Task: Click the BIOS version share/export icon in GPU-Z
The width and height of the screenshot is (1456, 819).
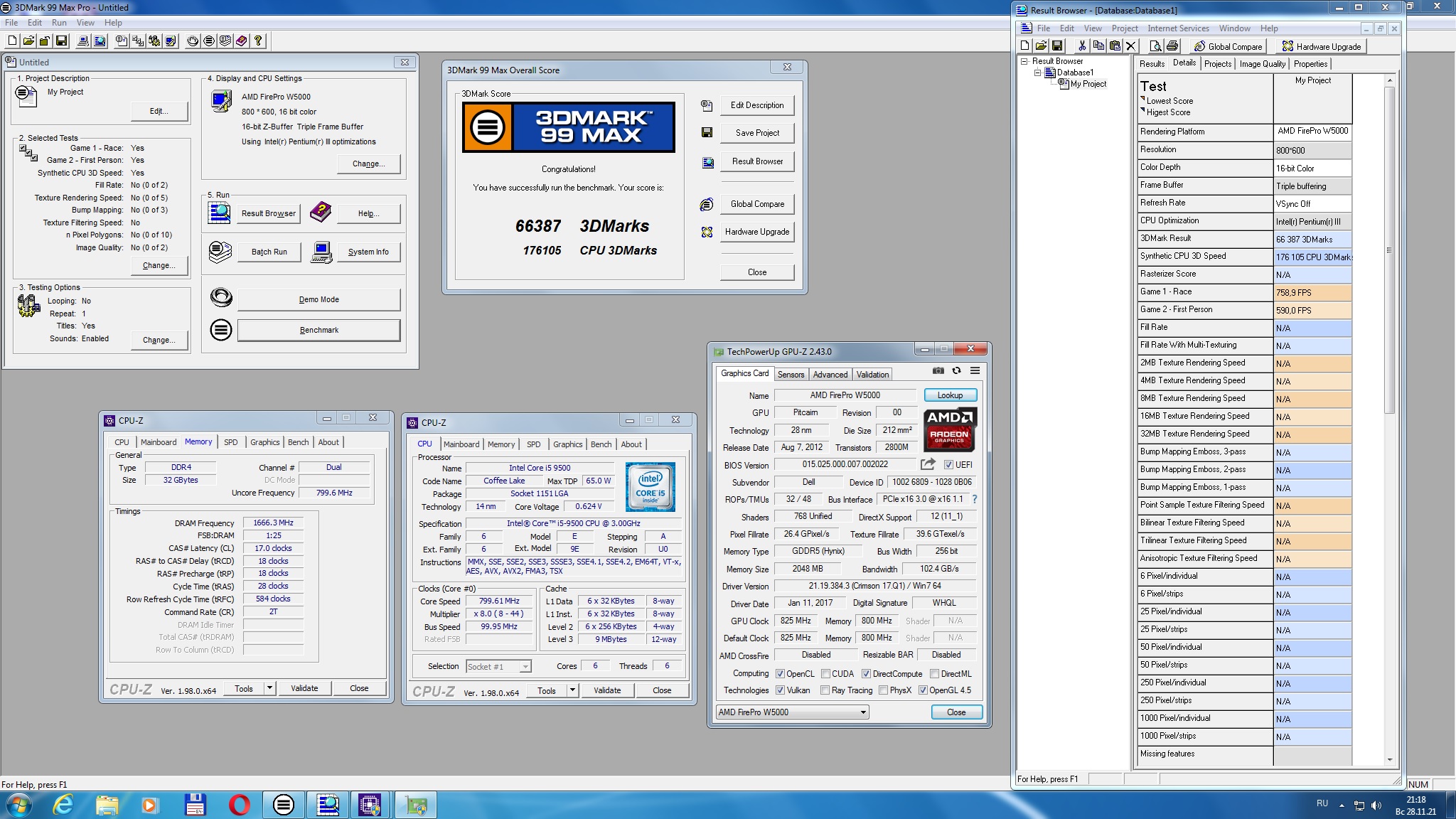Action: pos(928,464)
